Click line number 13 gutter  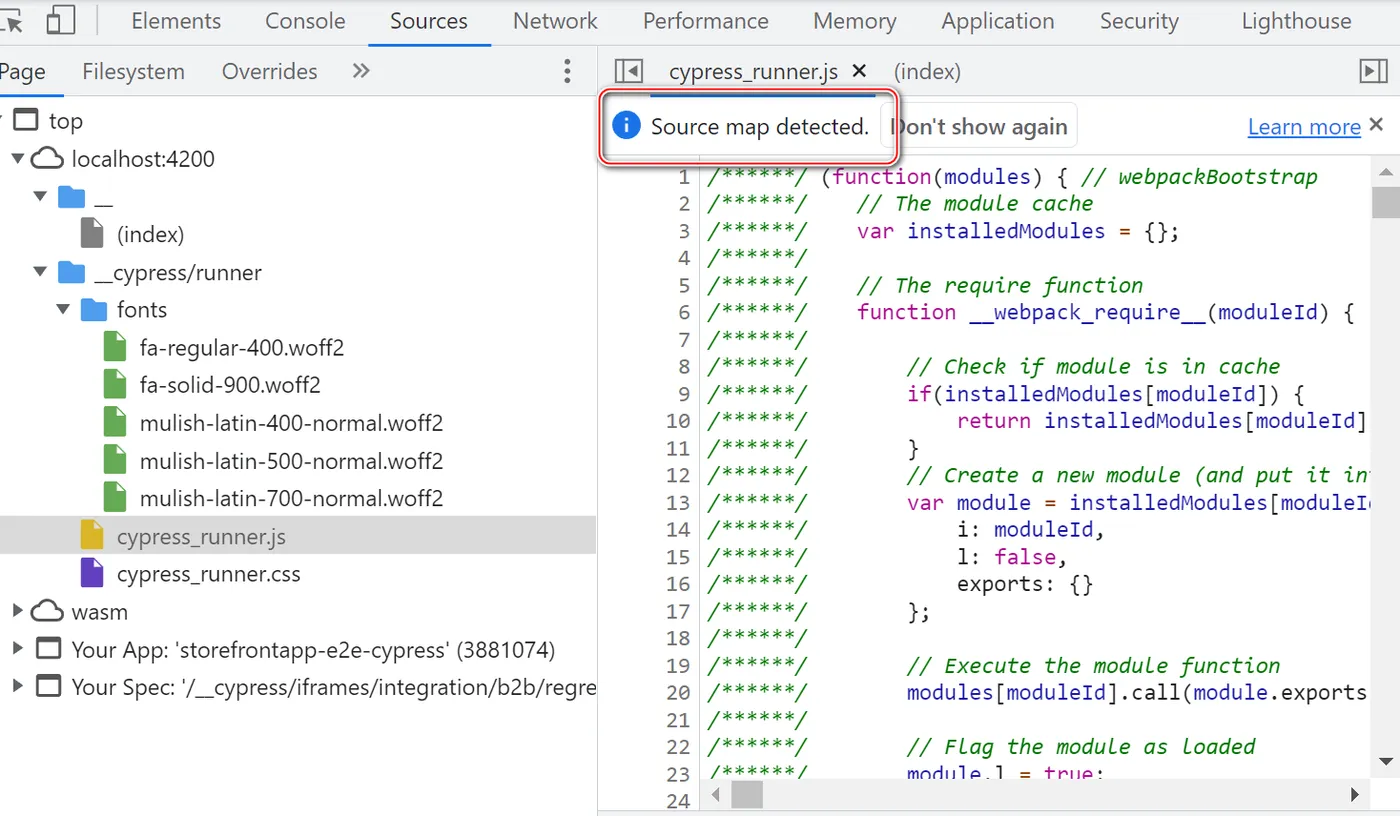pyautogui.click(x=678, y=502)
